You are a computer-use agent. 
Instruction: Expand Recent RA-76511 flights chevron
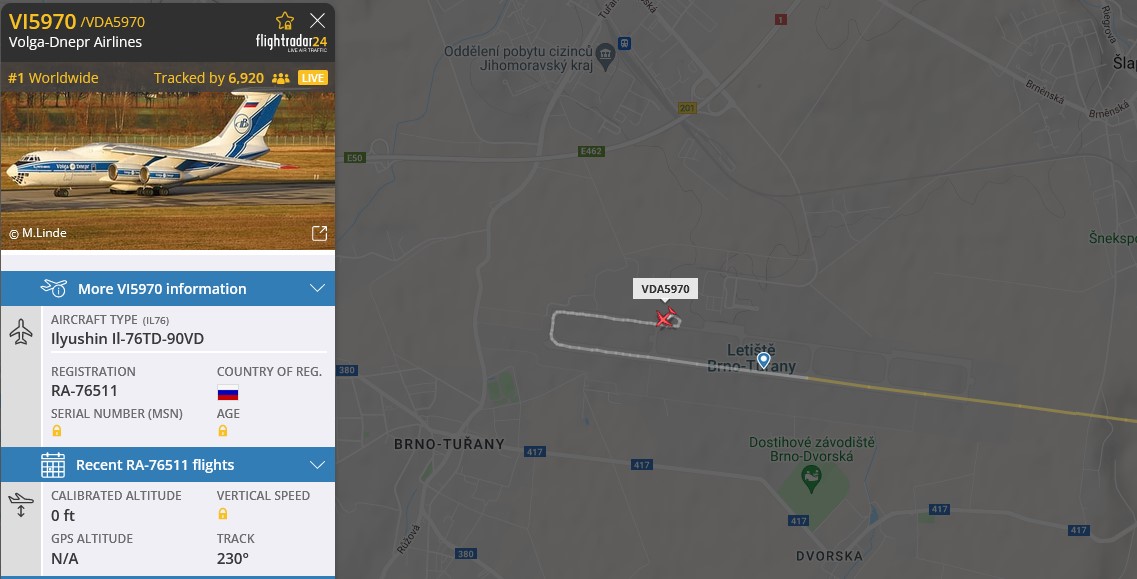click(317, 464)
